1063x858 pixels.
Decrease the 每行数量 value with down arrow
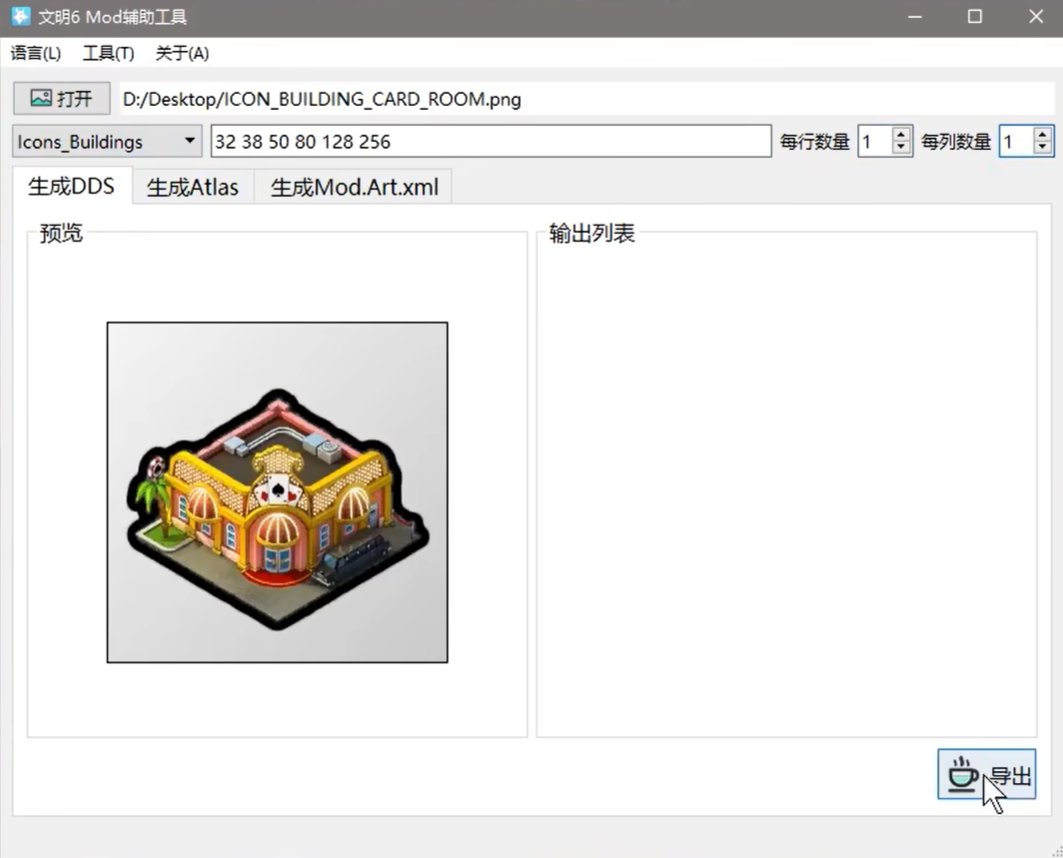coord(901,148)
